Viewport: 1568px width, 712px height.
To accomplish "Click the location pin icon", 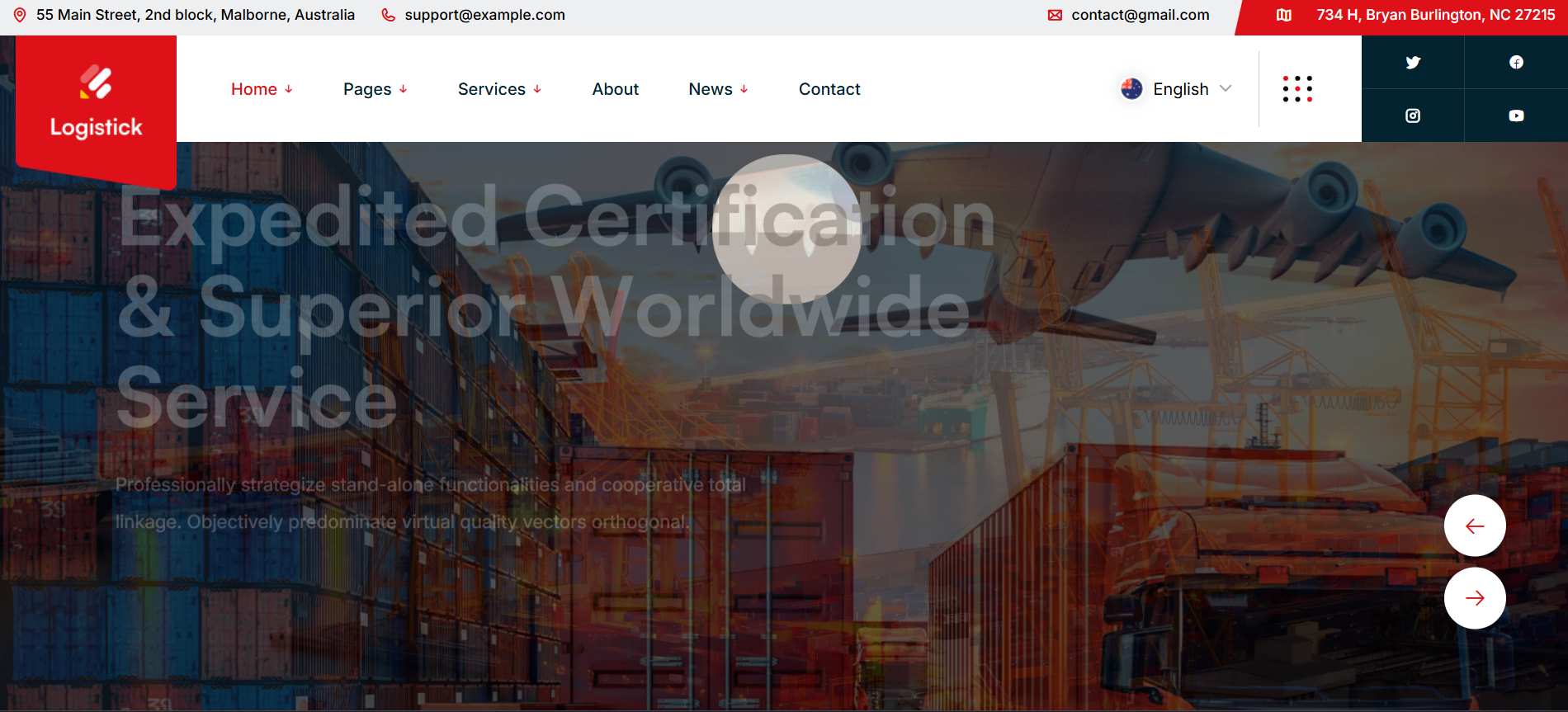I will click(x=20, y=15).
